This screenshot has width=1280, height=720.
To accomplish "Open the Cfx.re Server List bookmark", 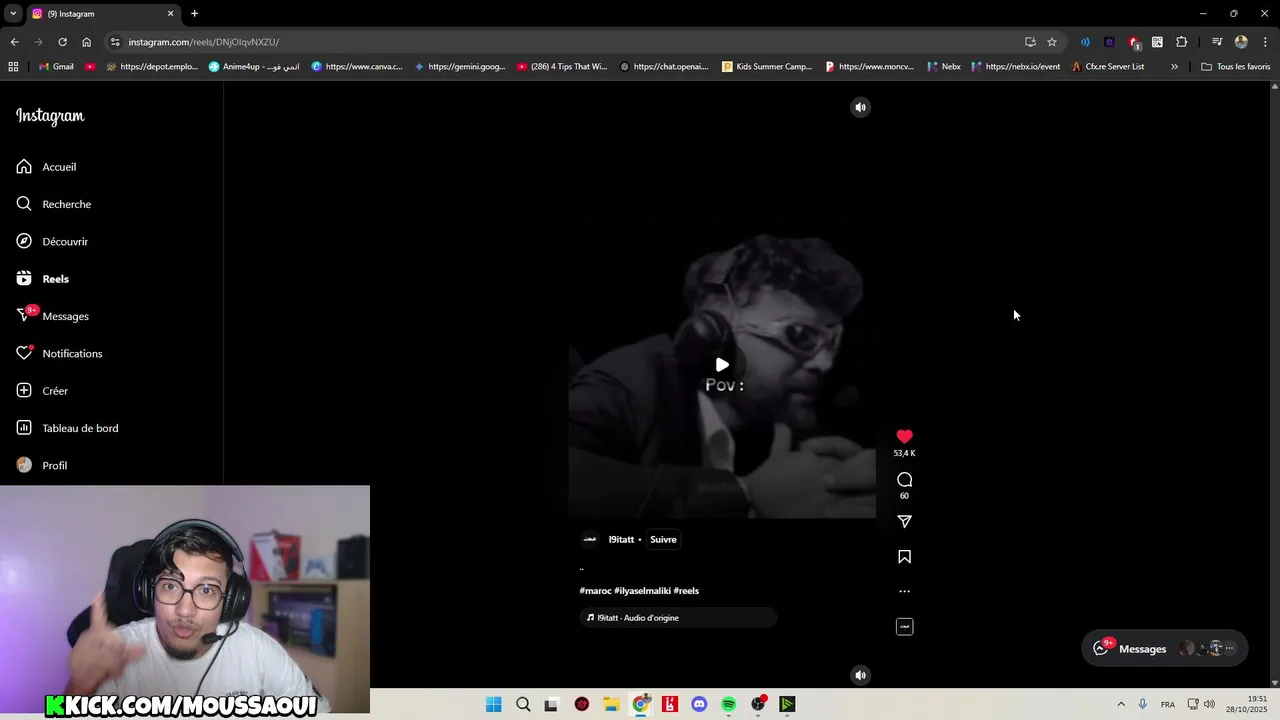I will pos(1107,67).
